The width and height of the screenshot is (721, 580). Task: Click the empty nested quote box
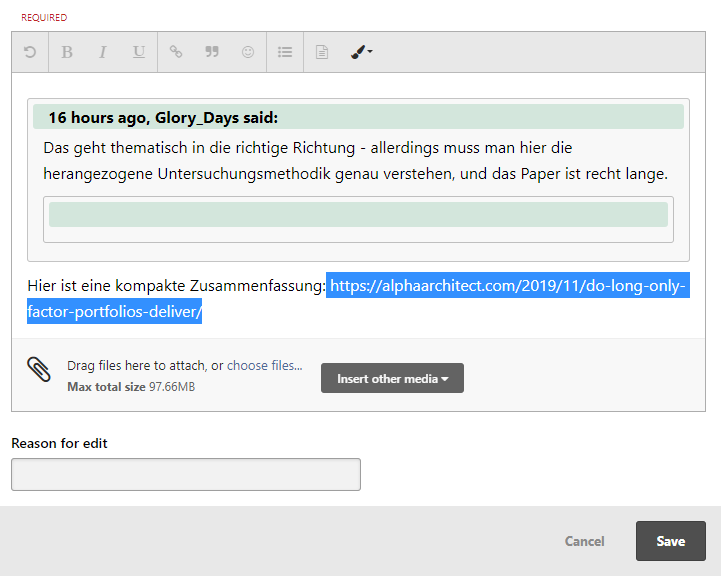tap(358, 215)
